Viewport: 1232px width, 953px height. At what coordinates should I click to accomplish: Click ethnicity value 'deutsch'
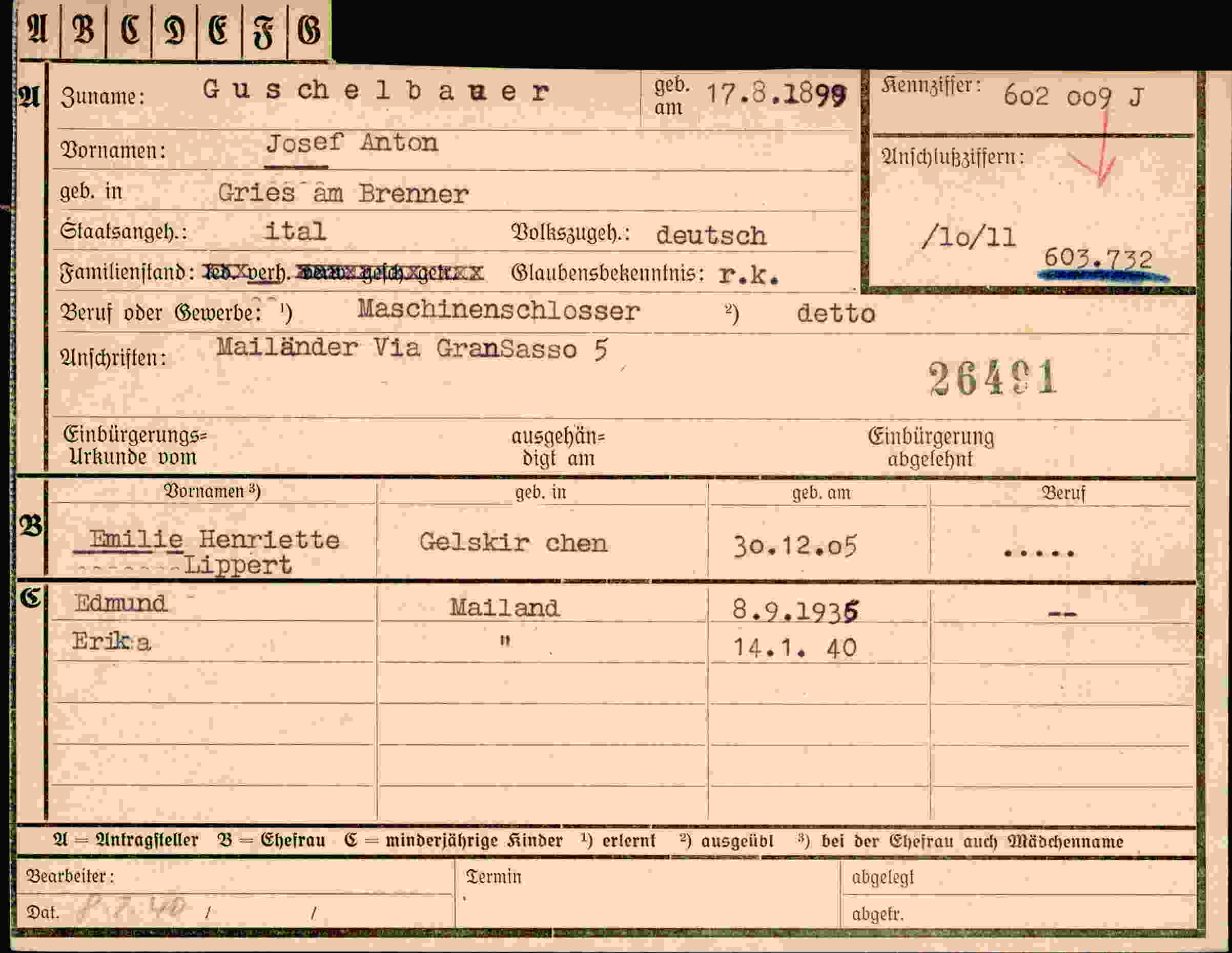711,236
